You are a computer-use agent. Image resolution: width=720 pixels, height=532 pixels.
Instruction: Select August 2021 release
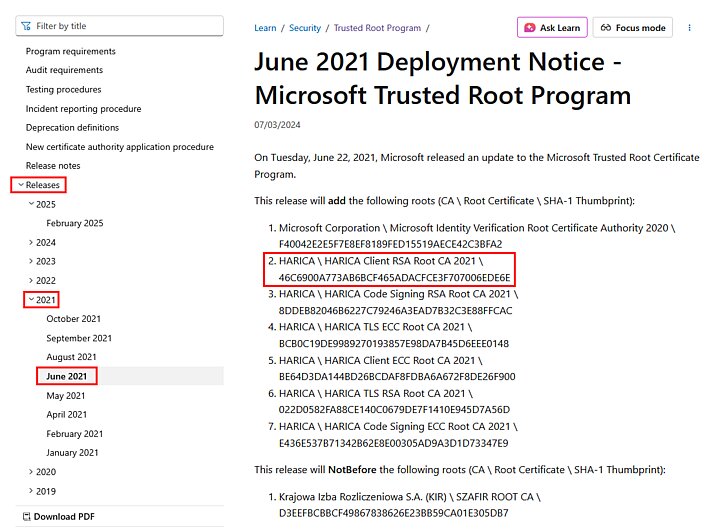click(x=72, y=357)
